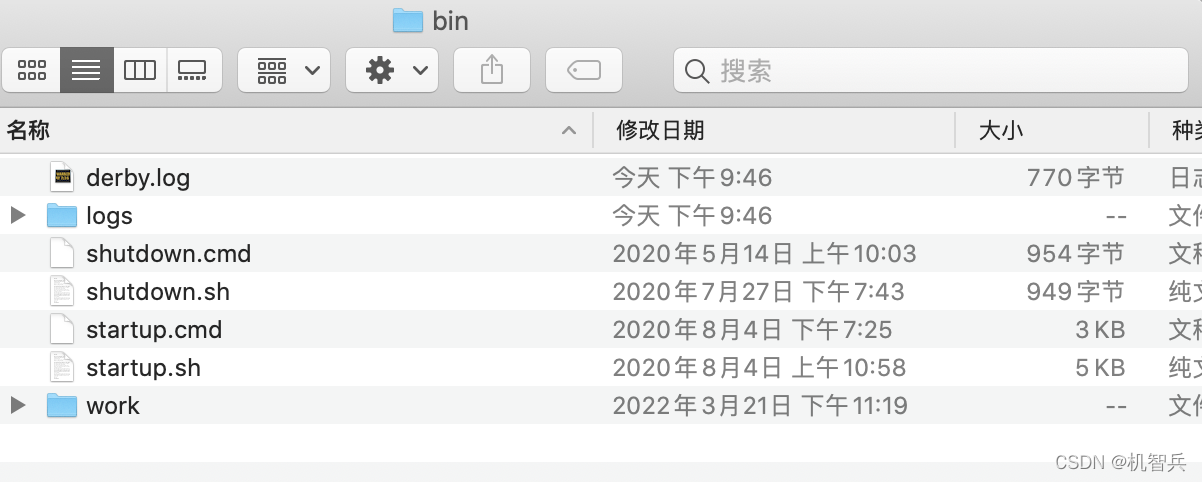
Task: Click the Share toolbar button
Action: click(491, 70)
